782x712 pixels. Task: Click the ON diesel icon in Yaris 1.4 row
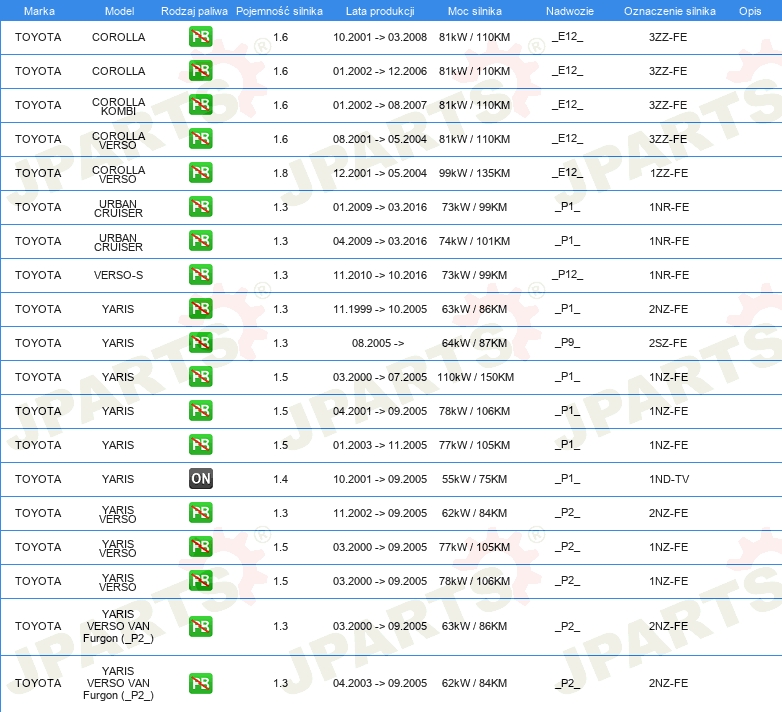pos(200,479)
